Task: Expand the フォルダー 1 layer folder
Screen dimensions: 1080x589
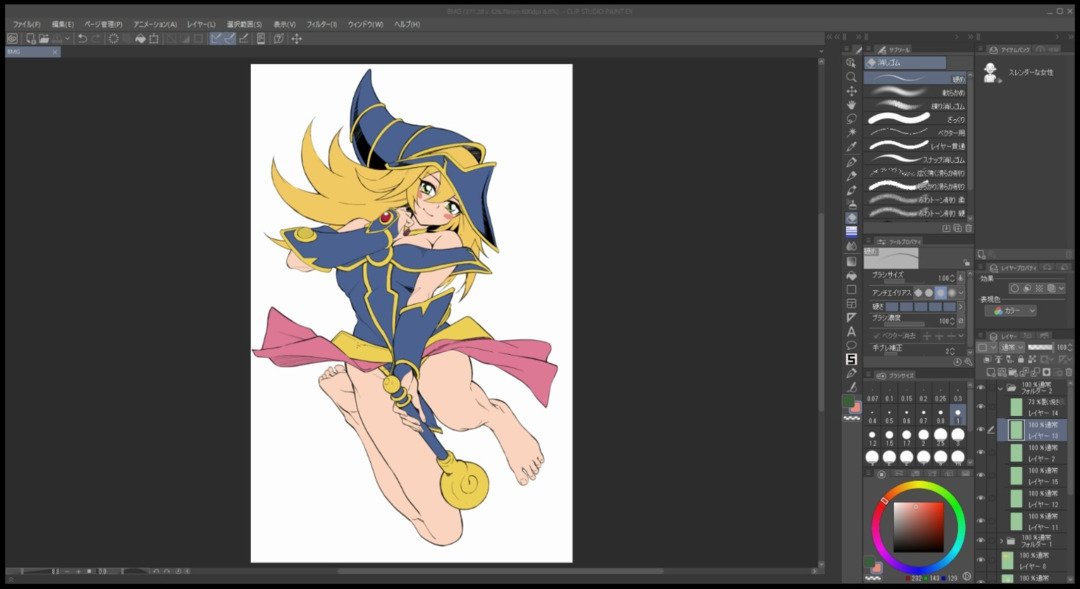Action: tap(1001, 541)
